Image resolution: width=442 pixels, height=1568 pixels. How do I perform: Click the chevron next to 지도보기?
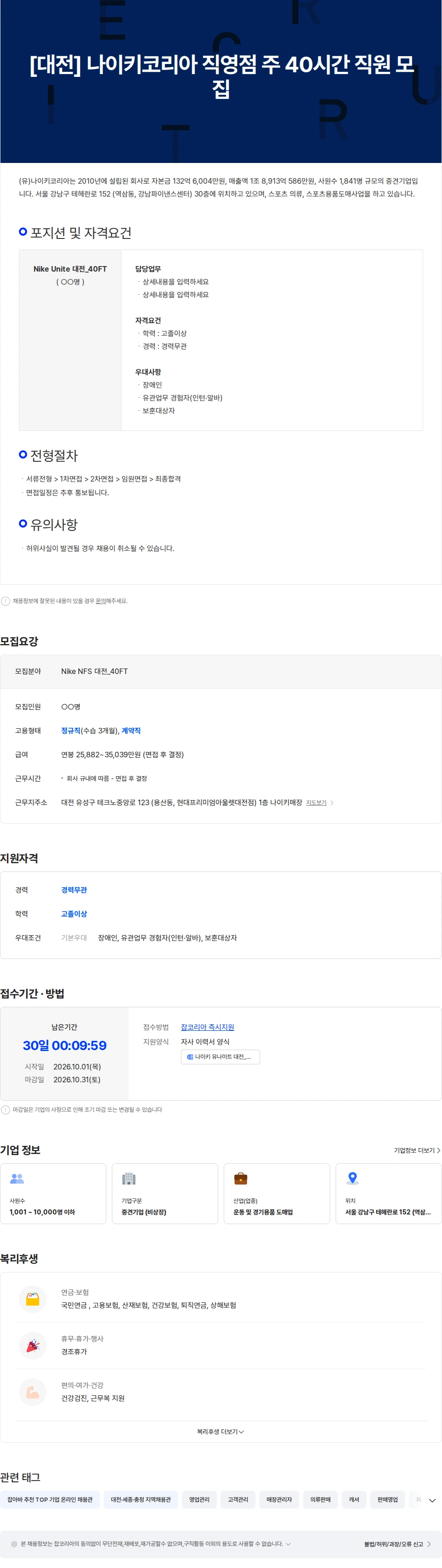coord(332,803)
